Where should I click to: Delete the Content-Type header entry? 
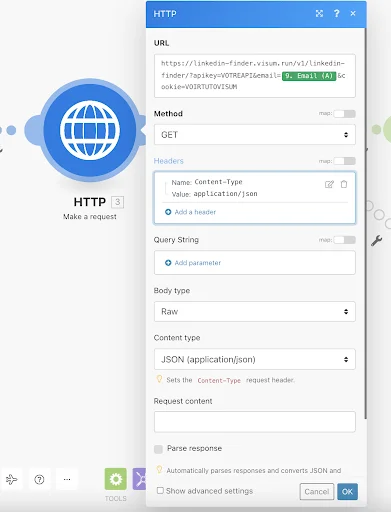pyautogui.click(x=344, y=184)
